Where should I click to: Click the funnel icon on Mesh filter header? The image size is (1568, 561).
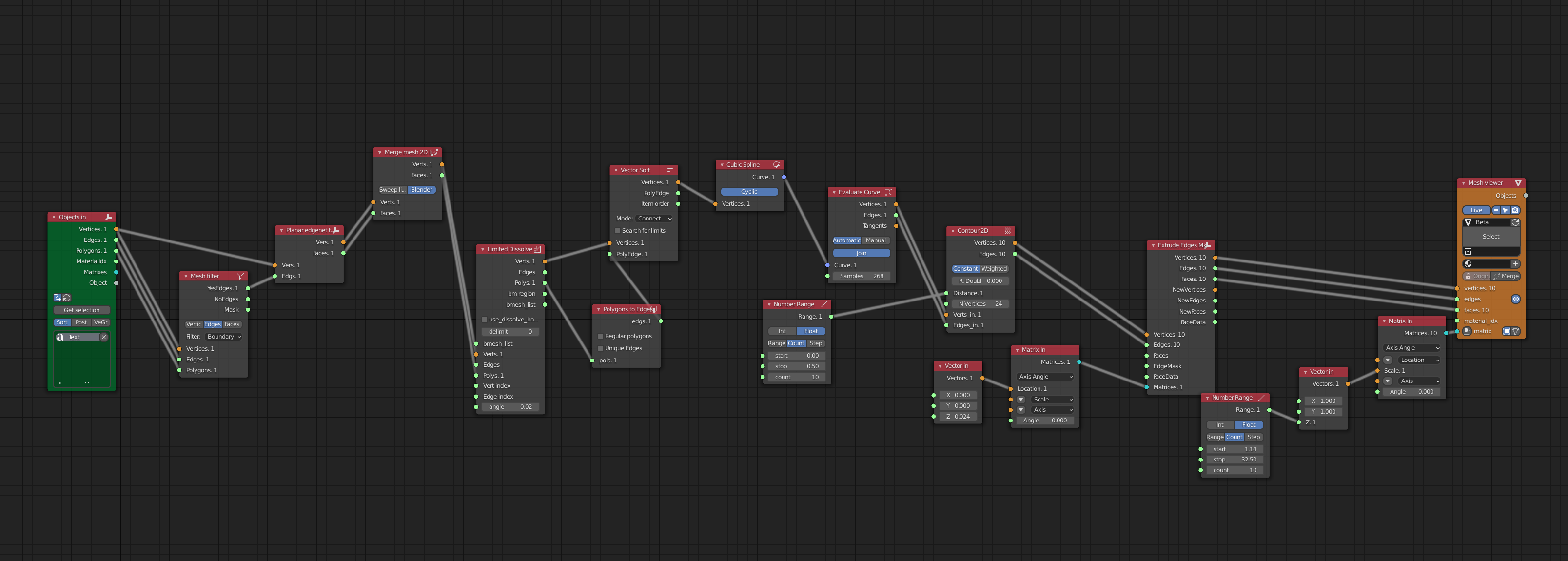[241, 275]
